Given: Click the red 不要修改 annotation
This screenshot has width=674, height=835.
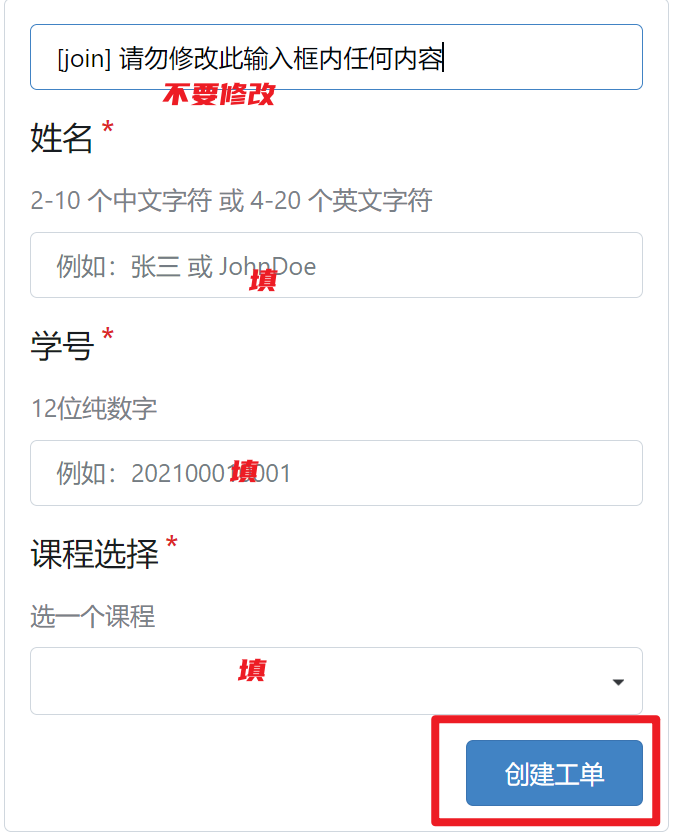Looking at the screenshot, I should (218, 94).
